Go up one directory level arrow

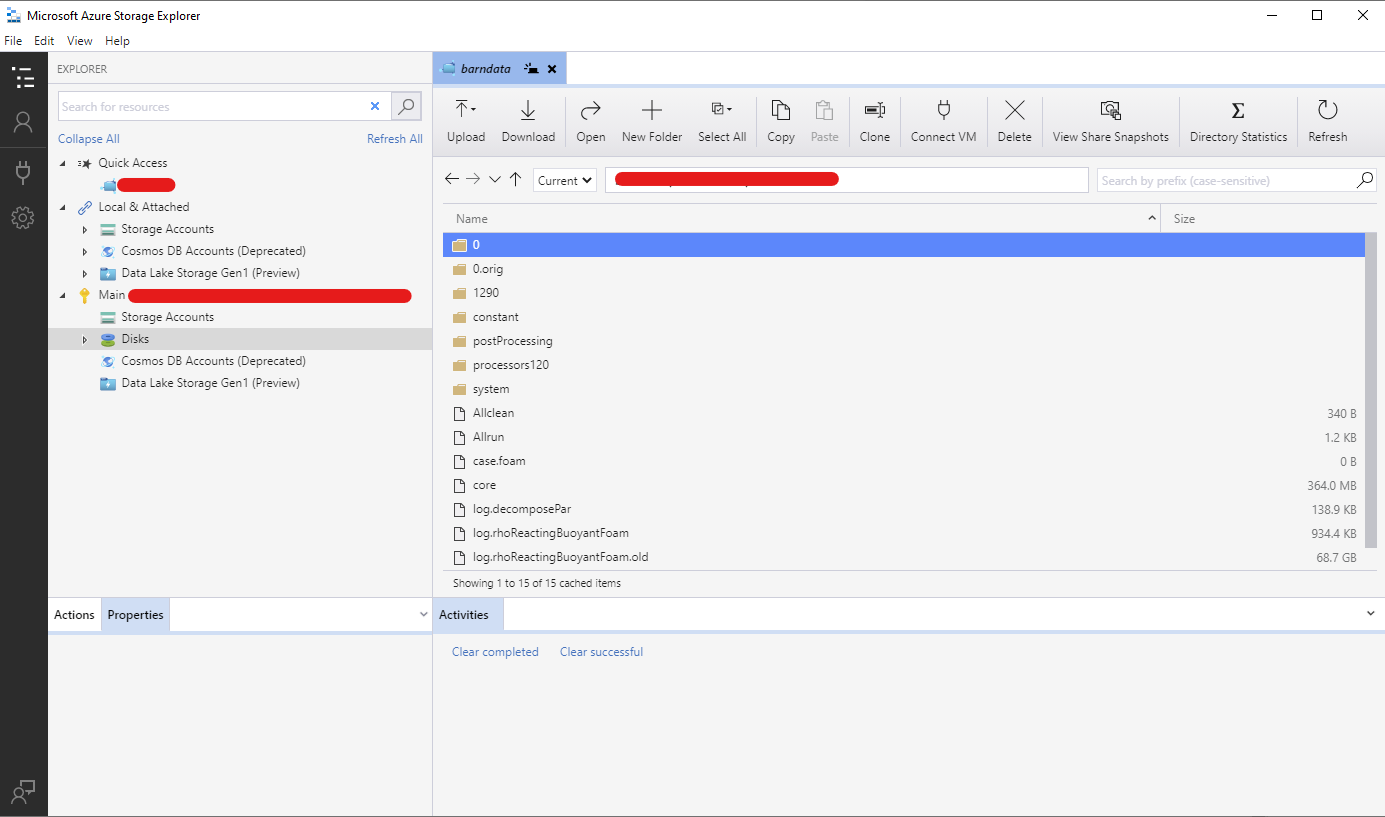516,179
